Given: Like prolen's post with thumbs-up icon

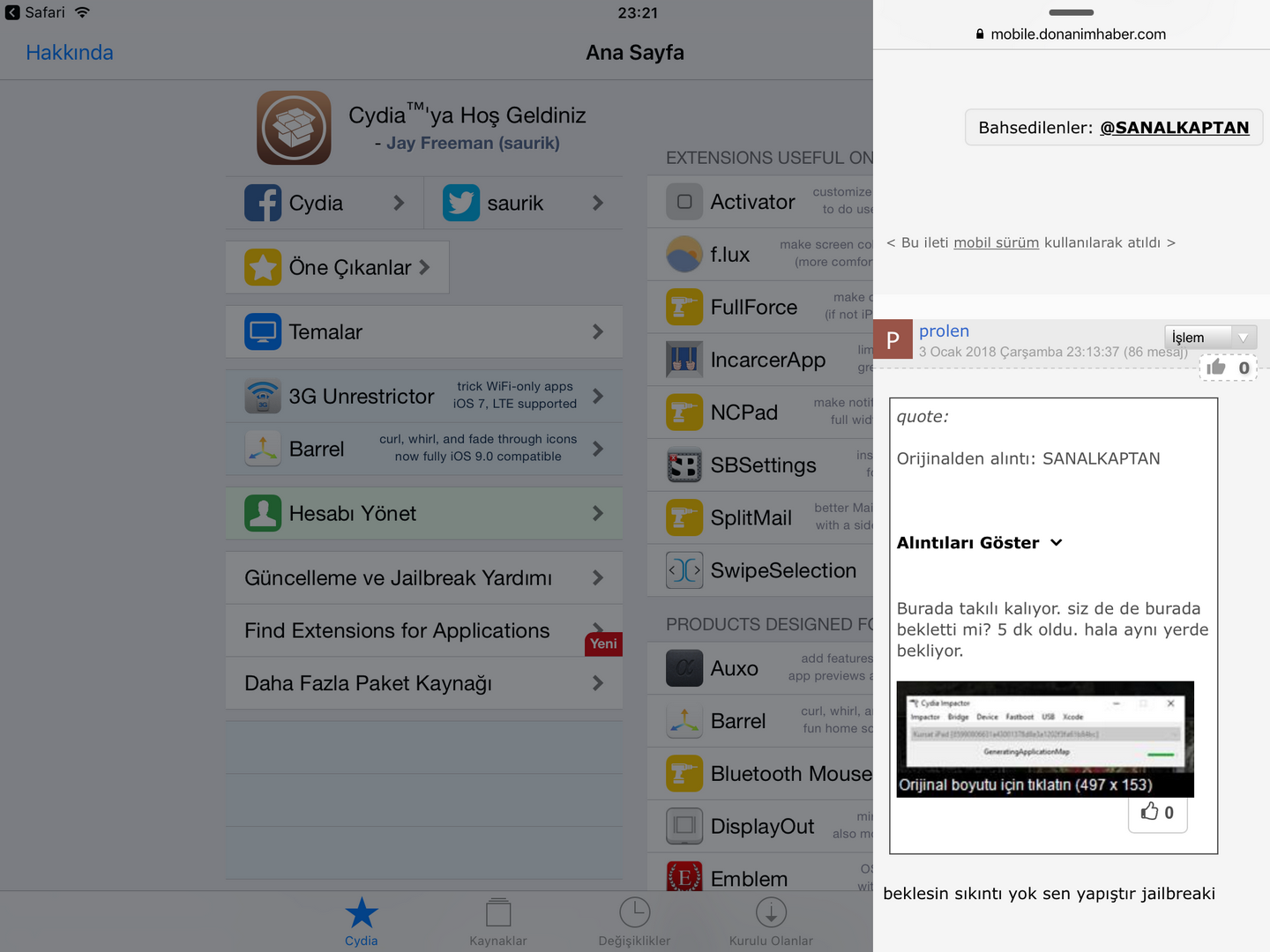Looking at the screenshot, I should pos(1217,367).
